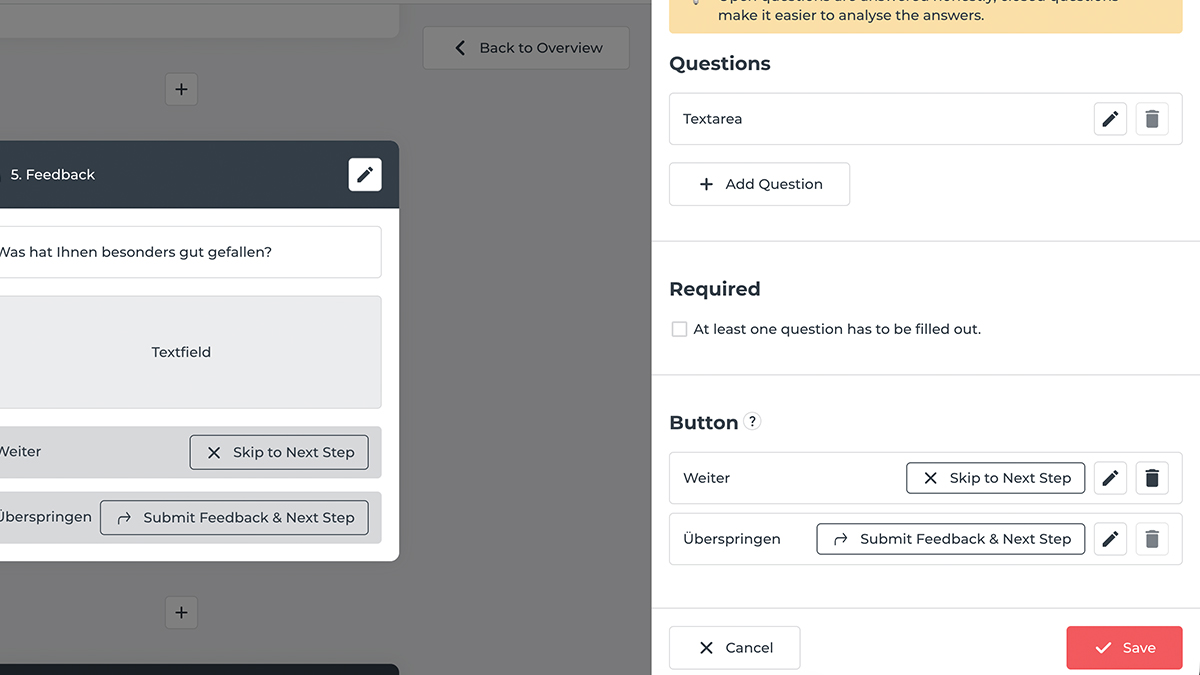1200x675 pixels.
Task: Select Skip to Next Step action for Weiter
Action: pyautogui.click(x=995, y=478)
